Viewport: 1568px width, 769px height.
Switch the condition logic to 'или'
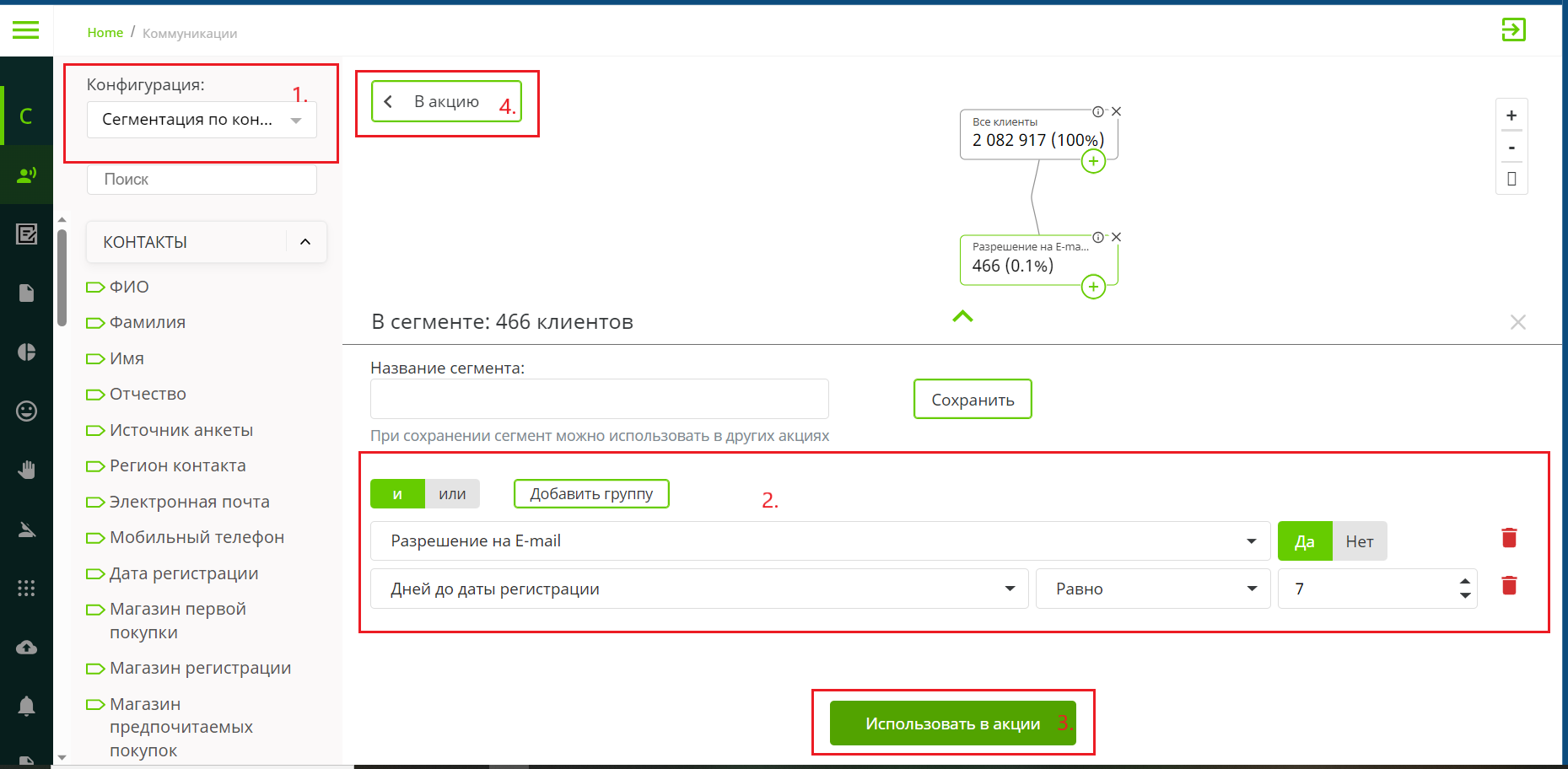(452, 494)
